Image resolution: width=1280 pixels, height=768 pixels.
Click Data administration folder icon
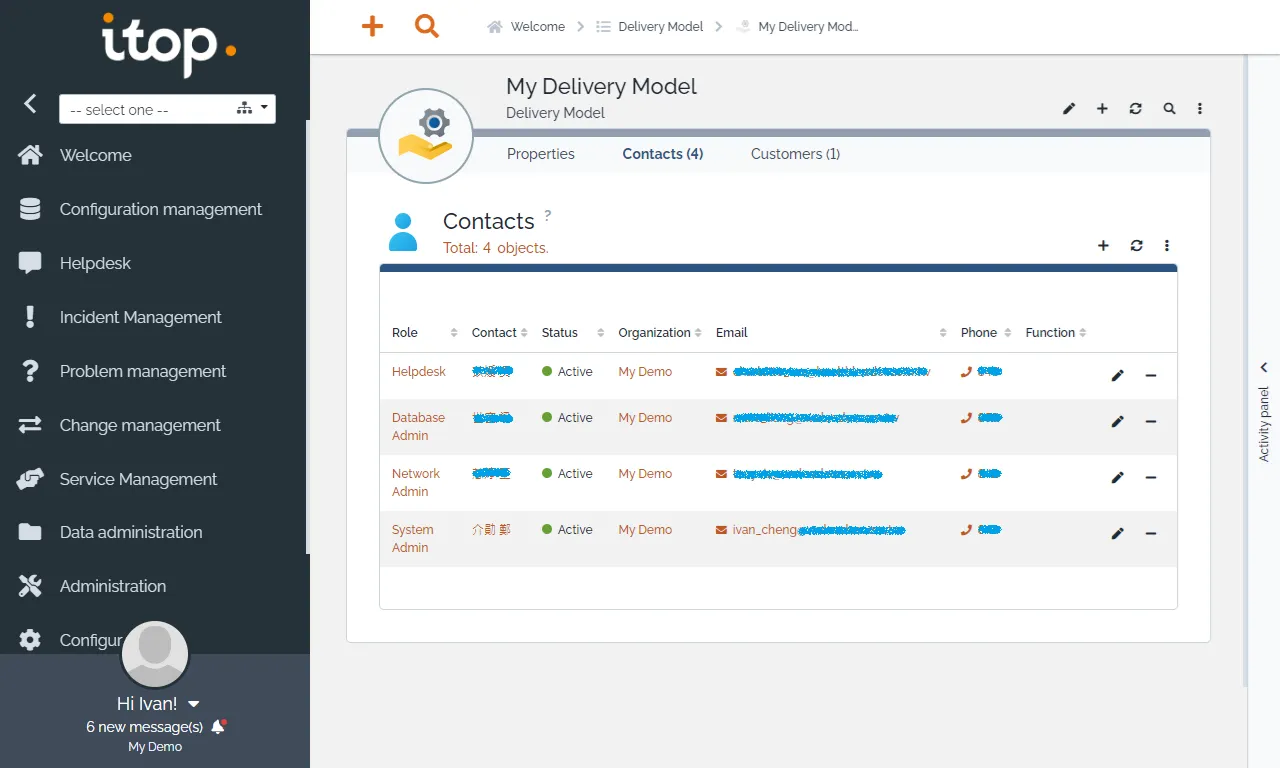(30, 532)
